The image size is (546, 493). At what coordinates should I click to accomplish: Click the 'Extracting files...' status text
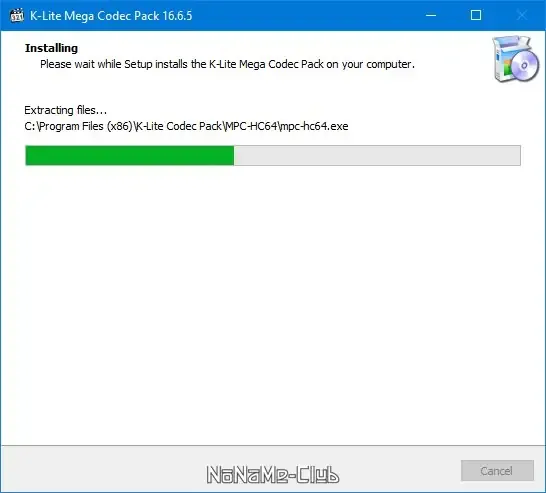coord(65,110)
